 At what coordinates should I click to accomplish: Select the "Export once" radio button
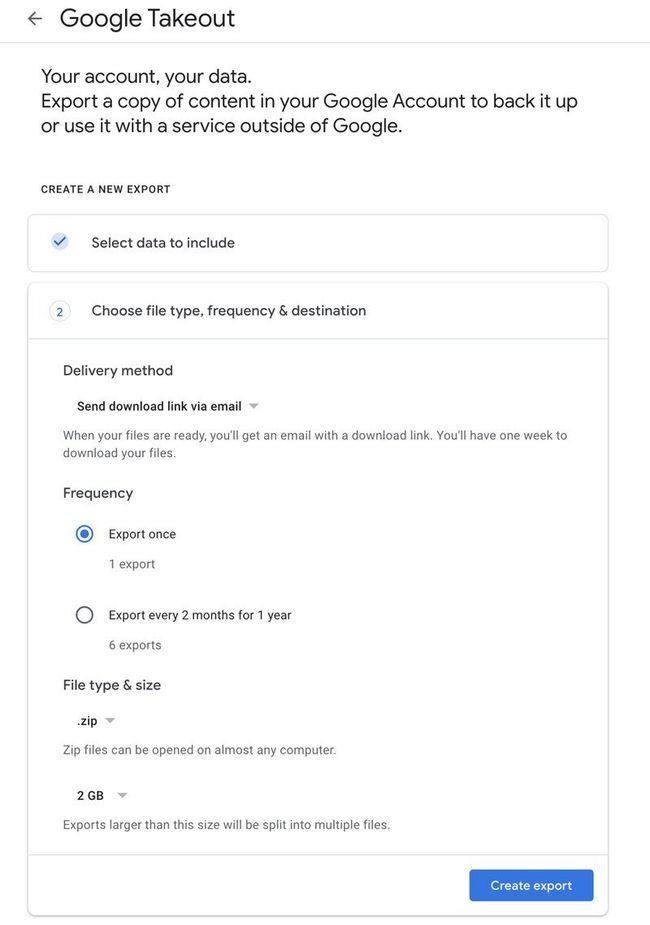[x=84, y=533]
